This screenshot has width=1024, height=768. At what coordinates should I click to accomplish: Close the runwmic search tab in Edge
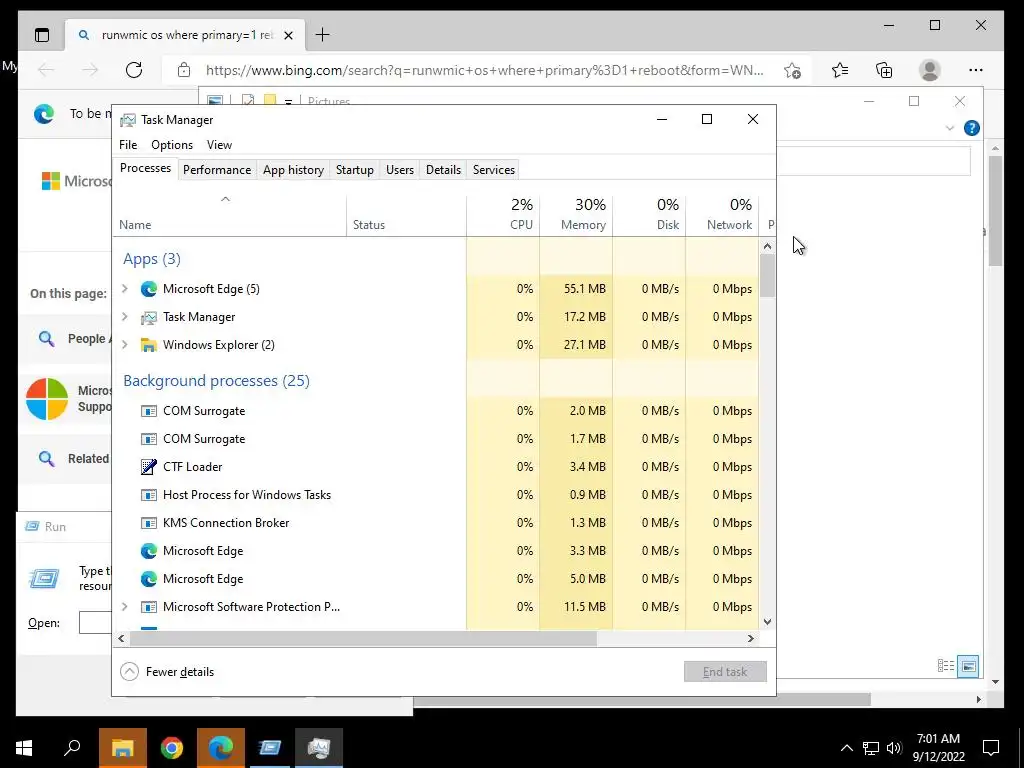289,35
